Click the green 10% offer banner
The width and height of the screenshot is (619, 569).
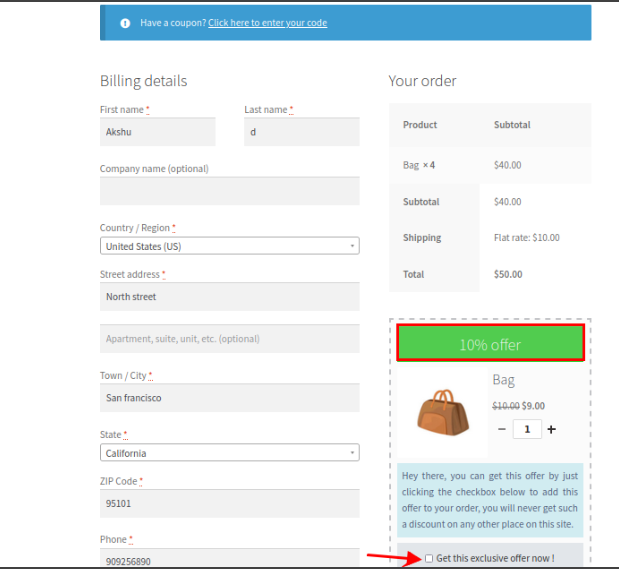[490, 344]
